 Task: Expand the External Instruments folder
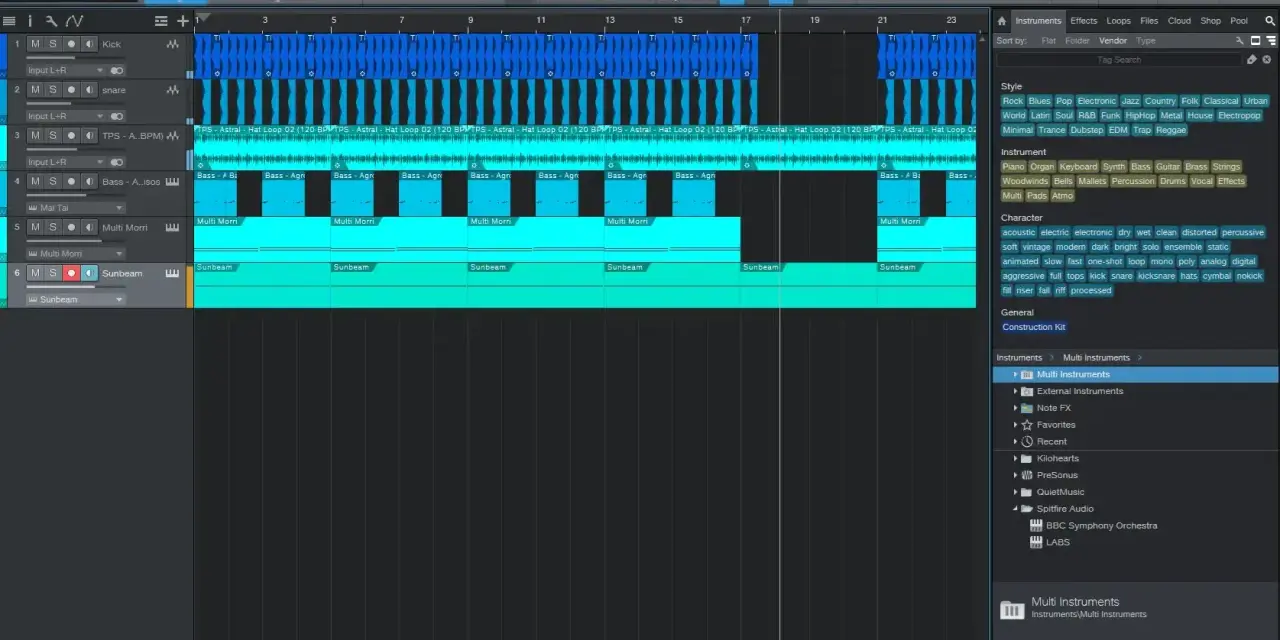(x=1015, y=391)
